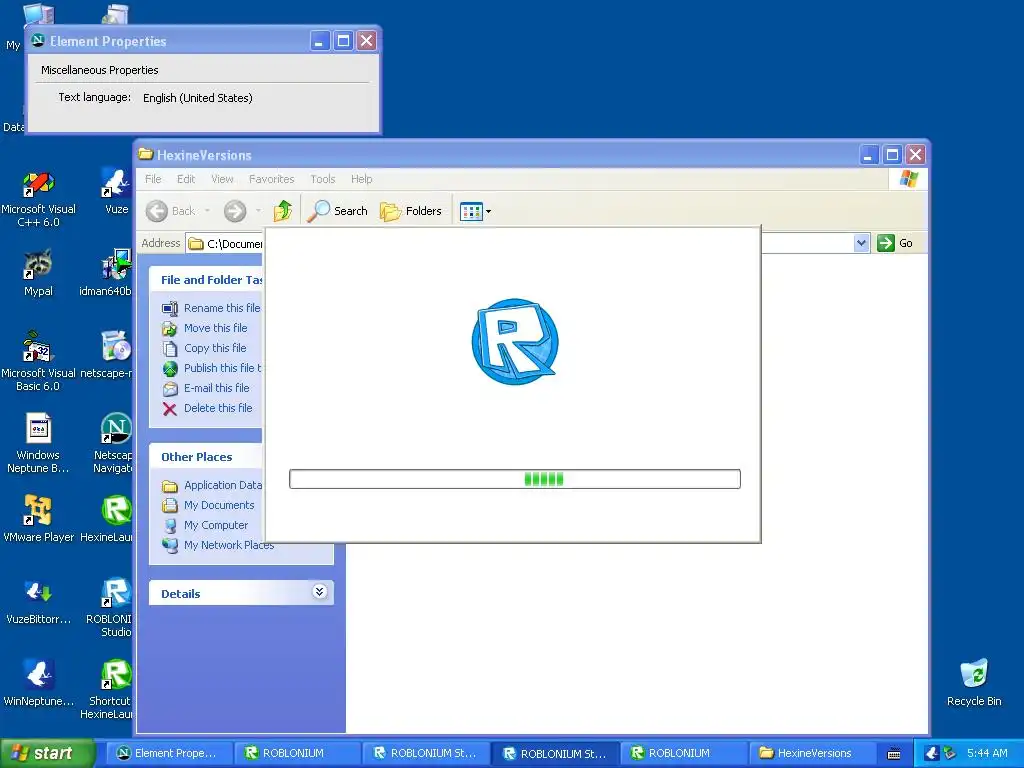Click Publish this file to the Web
This screenshot has width=1024, height=768.
[212, 368]
